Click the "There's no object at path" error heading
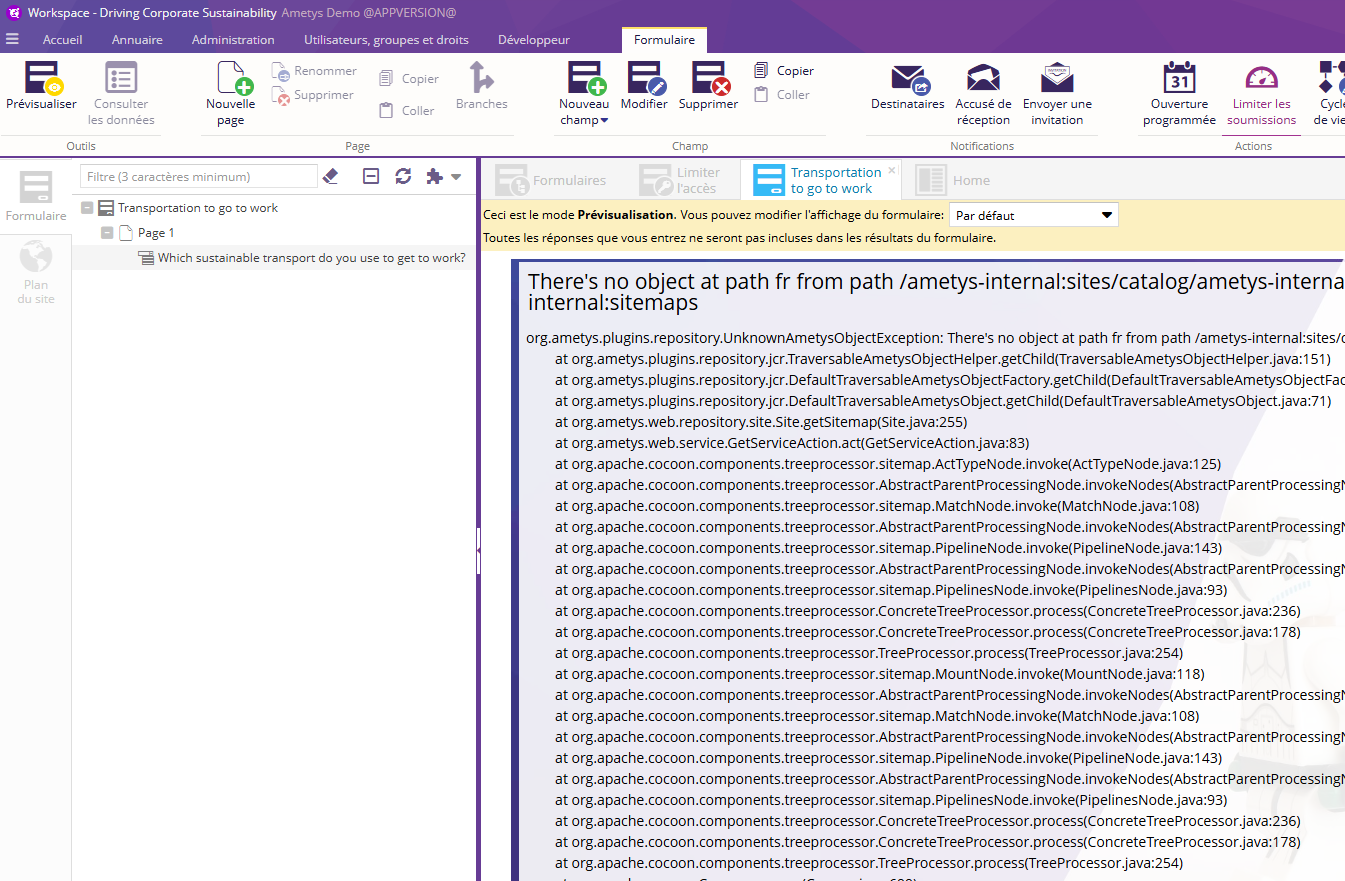 (x=935, y=292)
